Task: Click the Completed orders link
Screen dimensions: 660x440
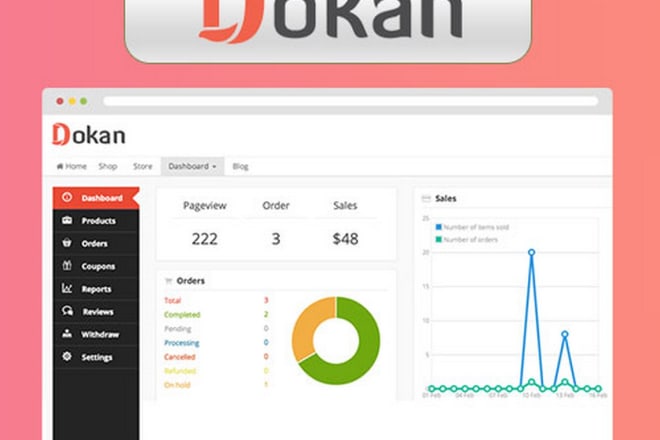Action: pos(182,315)
